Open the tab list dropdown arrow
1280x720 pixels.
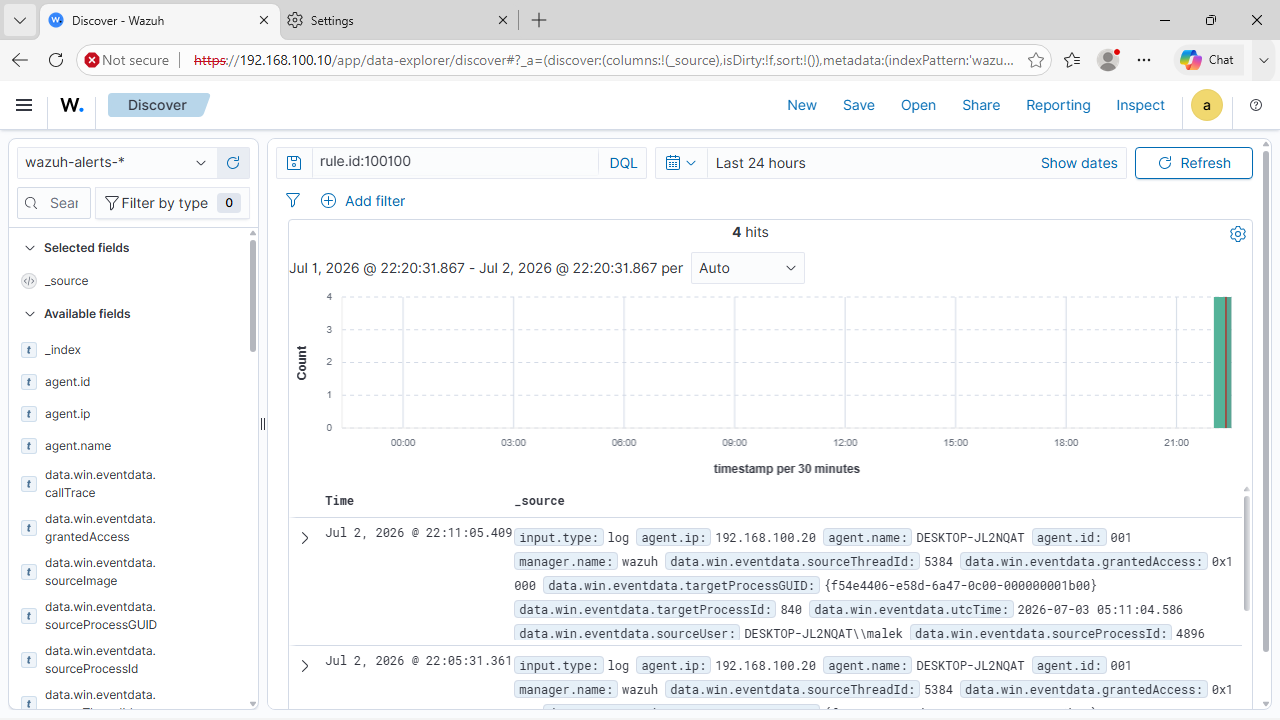pos(19,20)
